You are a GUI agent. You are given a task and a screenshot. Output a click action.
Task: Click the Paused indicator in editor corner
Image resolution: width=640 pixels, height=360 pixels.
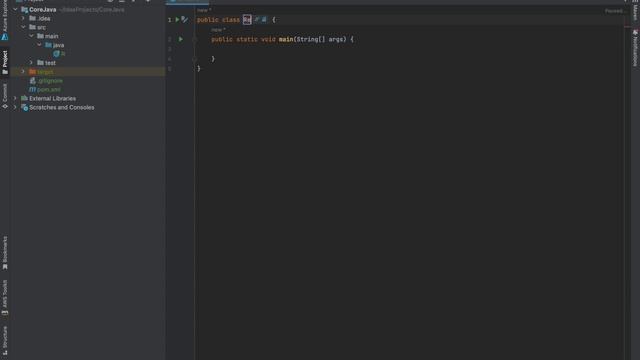pyautogui.click(x=615, y=11)
